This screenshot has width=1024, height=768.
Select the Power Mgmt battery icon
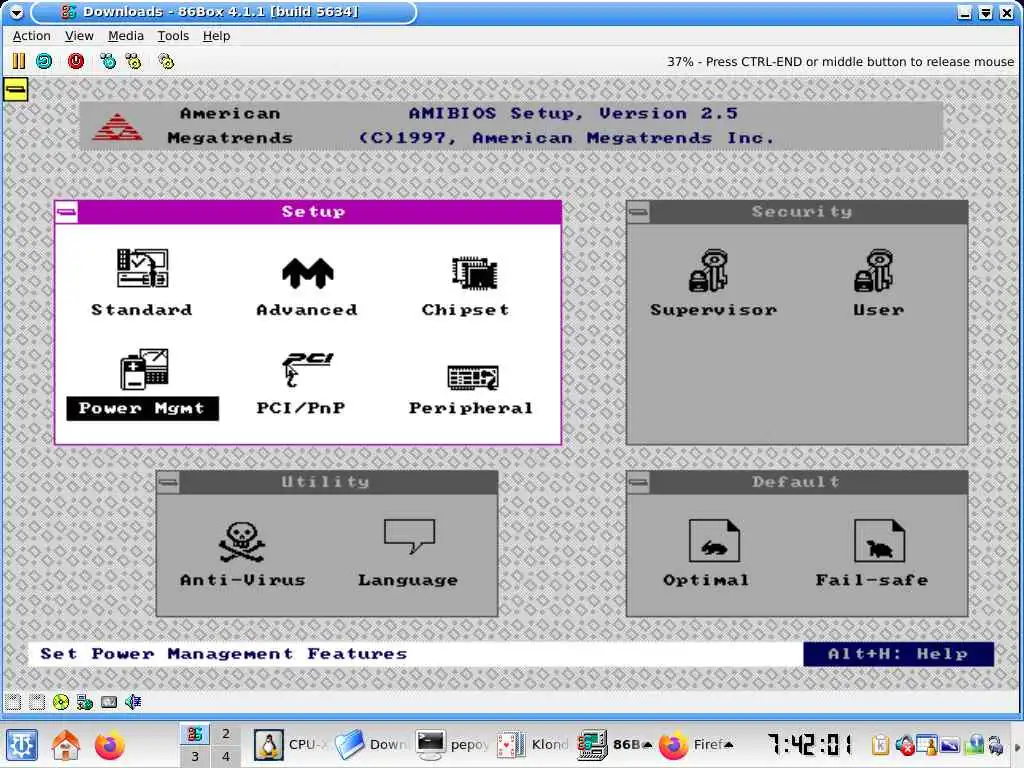coord(144,369)
